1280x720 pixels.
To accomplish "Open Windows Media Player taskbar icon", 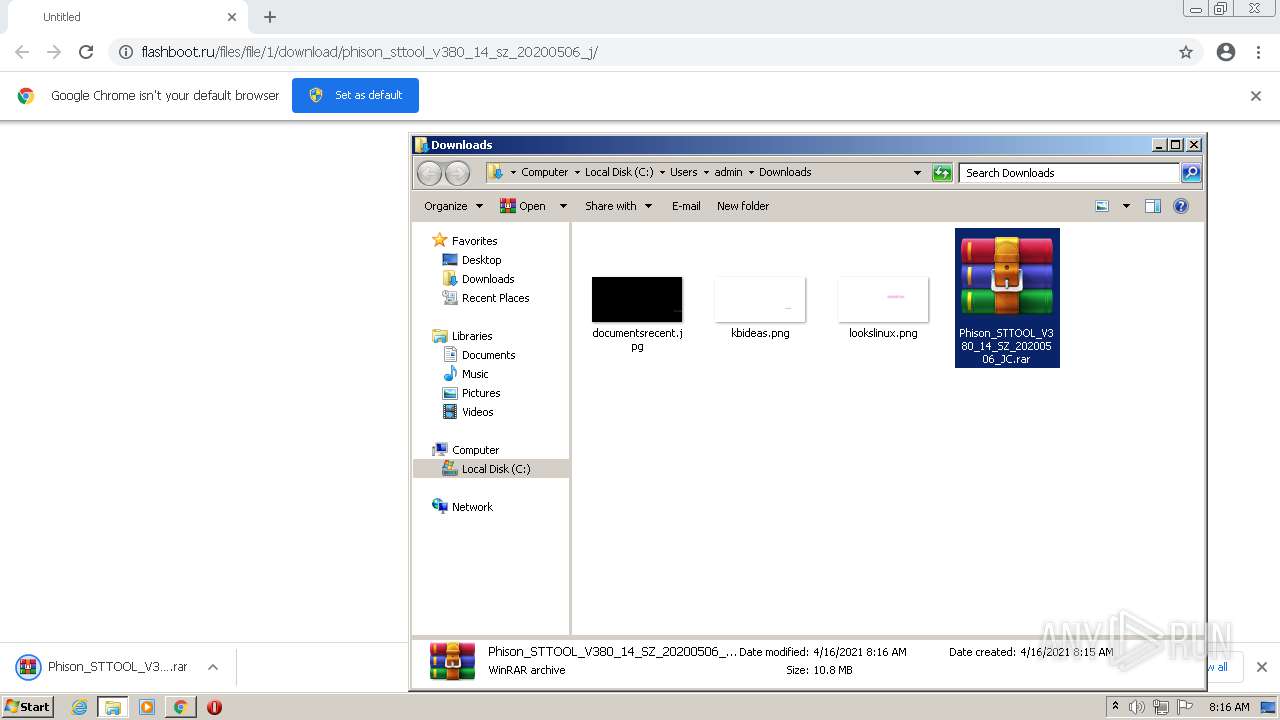I will pyautogui.click(x=147, y=707).
